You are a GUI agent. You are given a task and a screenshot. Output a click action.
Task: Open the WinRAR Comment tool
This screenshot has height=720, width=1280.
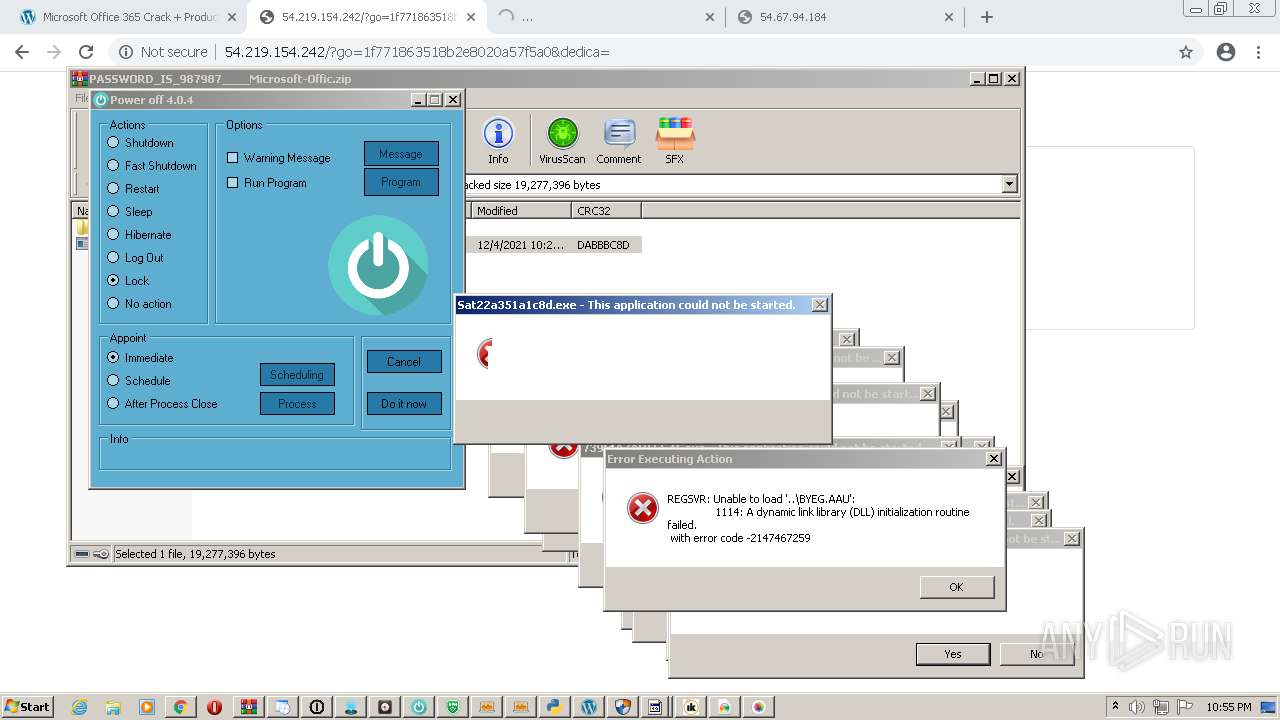point(619,141)
